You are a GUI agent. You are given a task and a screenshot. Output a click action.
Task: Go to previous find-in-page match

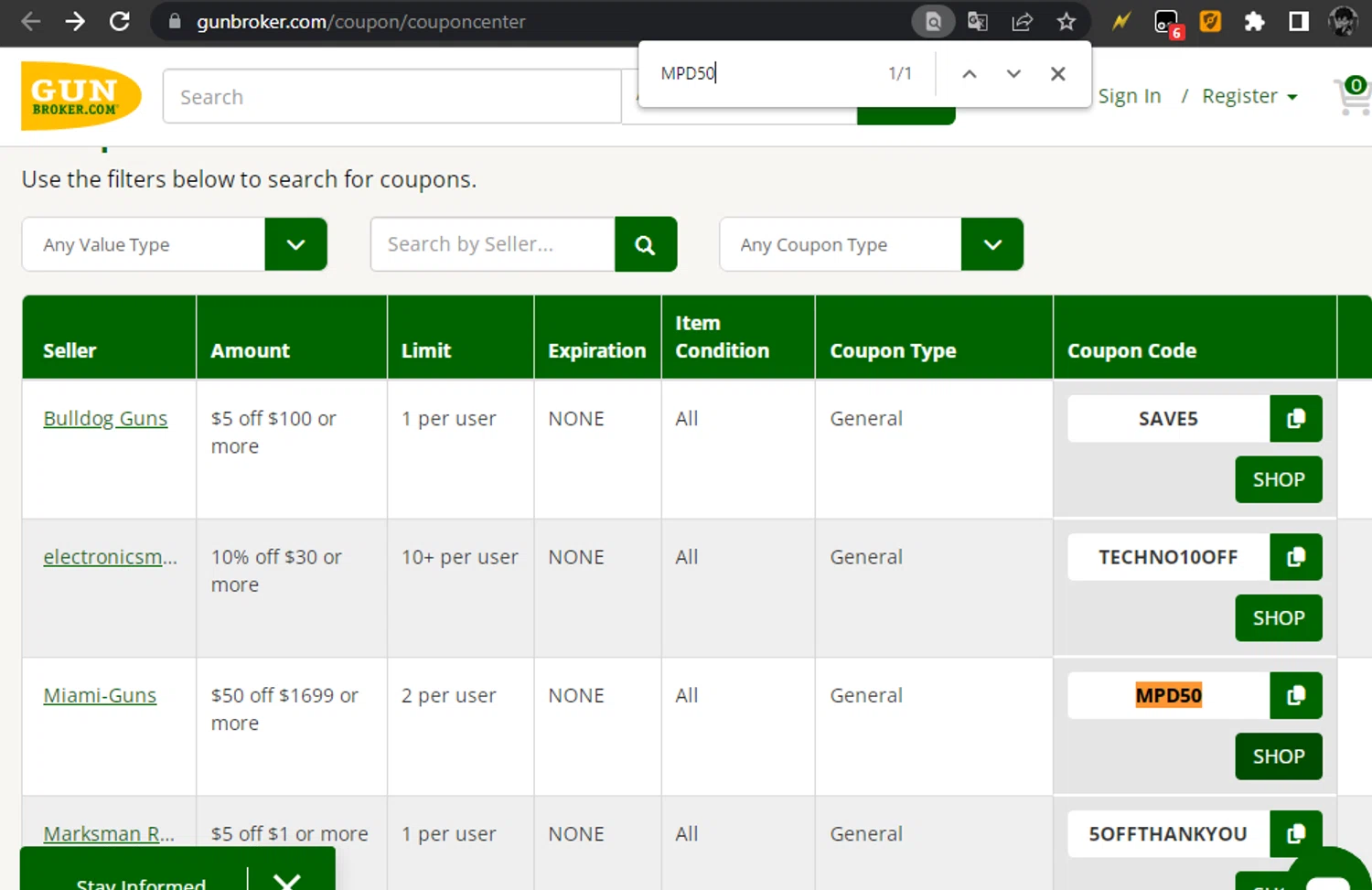click(x=970, y=74)
